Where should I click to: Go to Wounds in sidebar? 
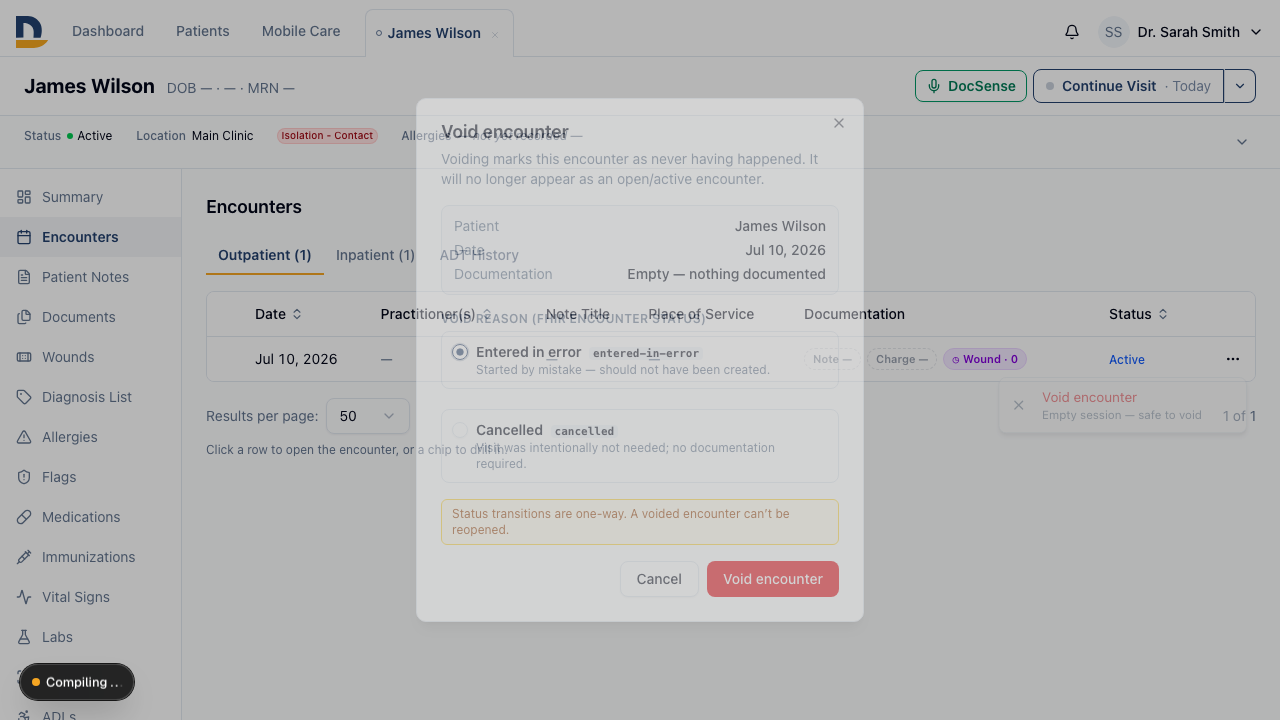coord(90,357)
